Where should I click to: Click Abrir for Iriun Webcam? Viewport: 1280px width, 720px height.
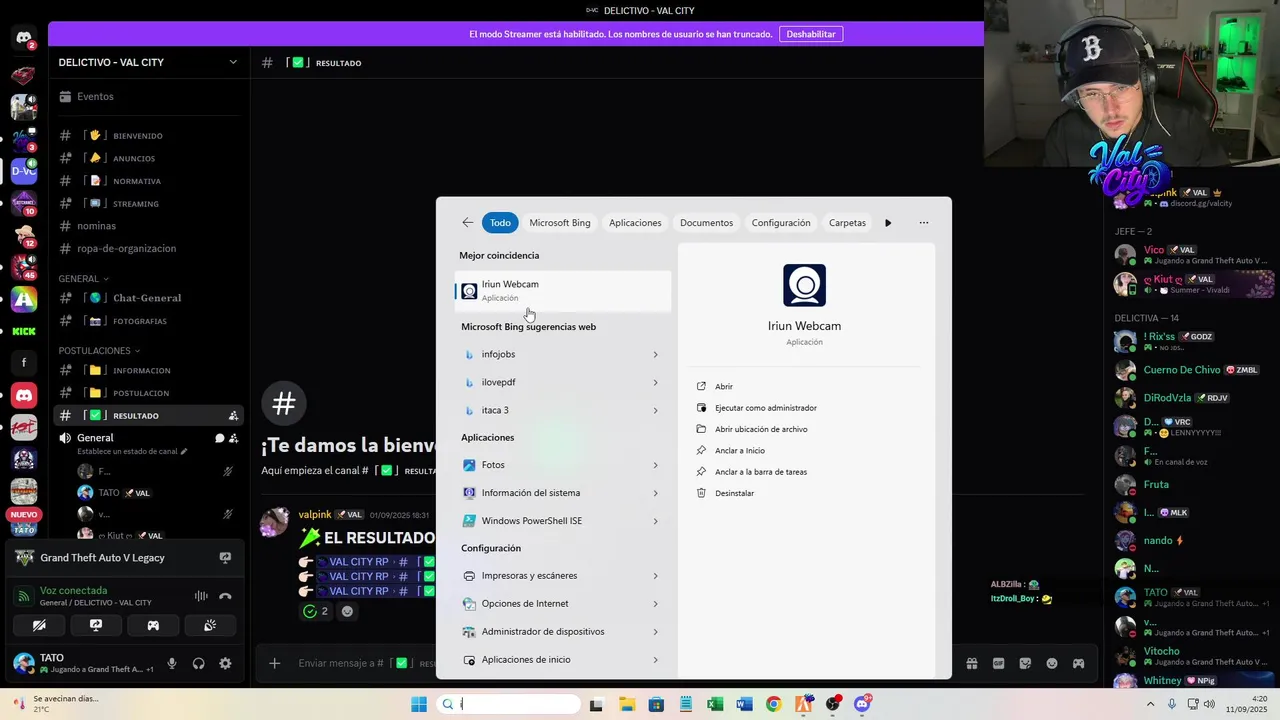[724, 386]
